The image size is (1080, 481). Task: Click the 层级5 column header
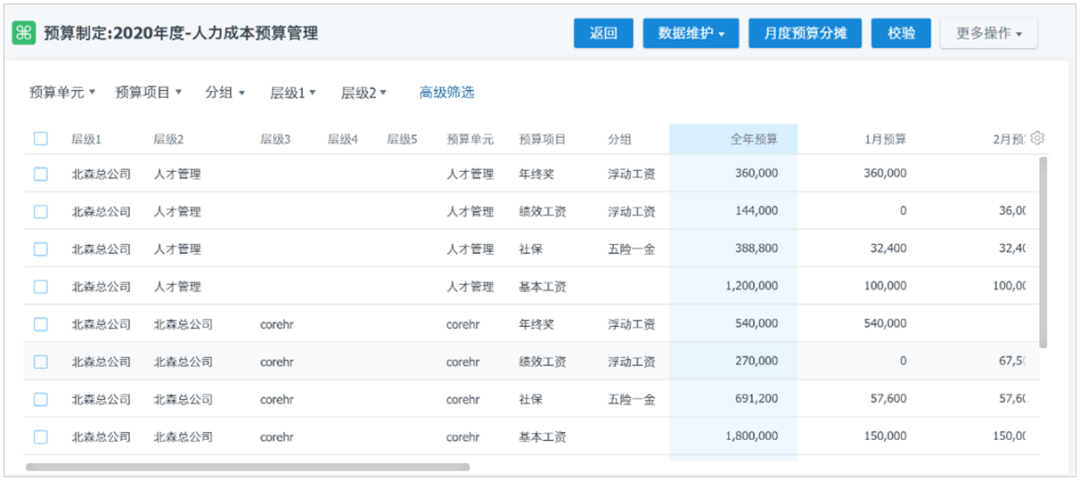click(x=402, y=139)
